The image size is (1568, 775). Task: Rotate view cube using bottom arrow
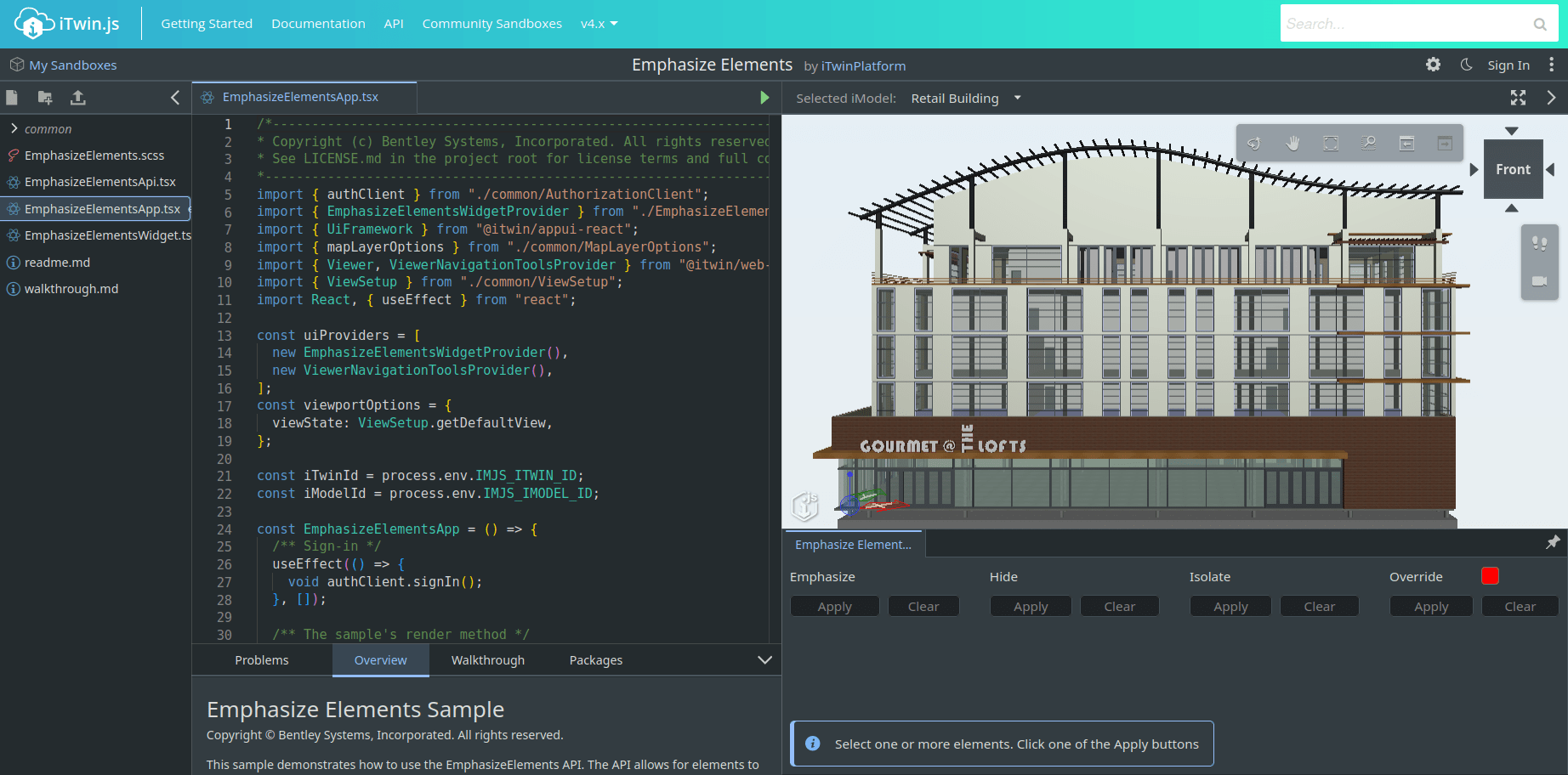click(x=1512, y=208)
